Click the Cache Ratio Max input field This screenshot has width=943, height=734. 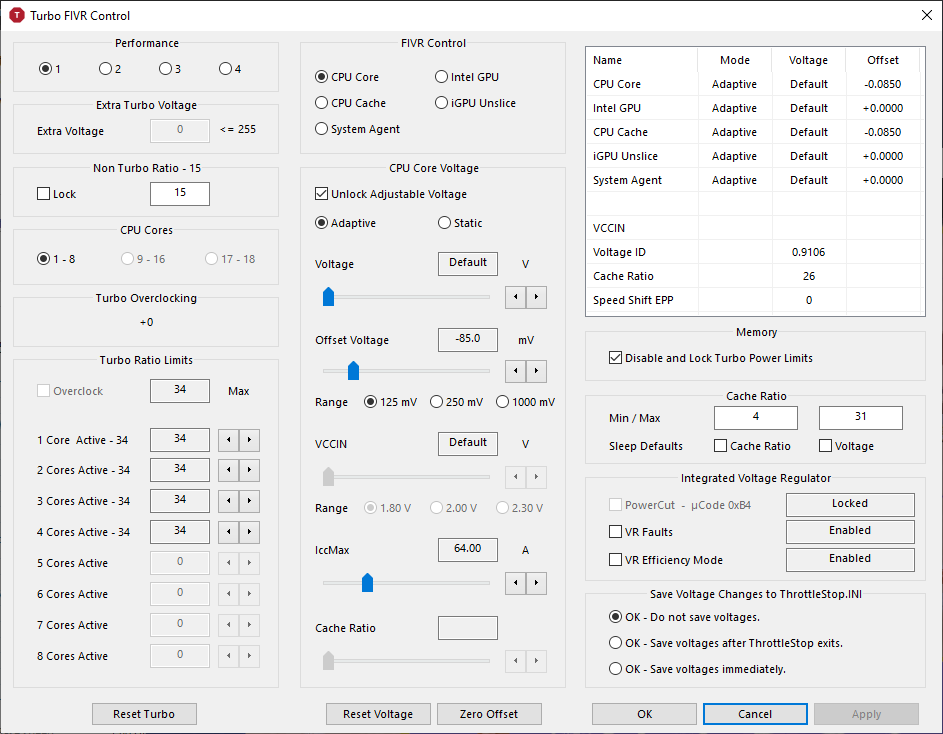[860, 418]
